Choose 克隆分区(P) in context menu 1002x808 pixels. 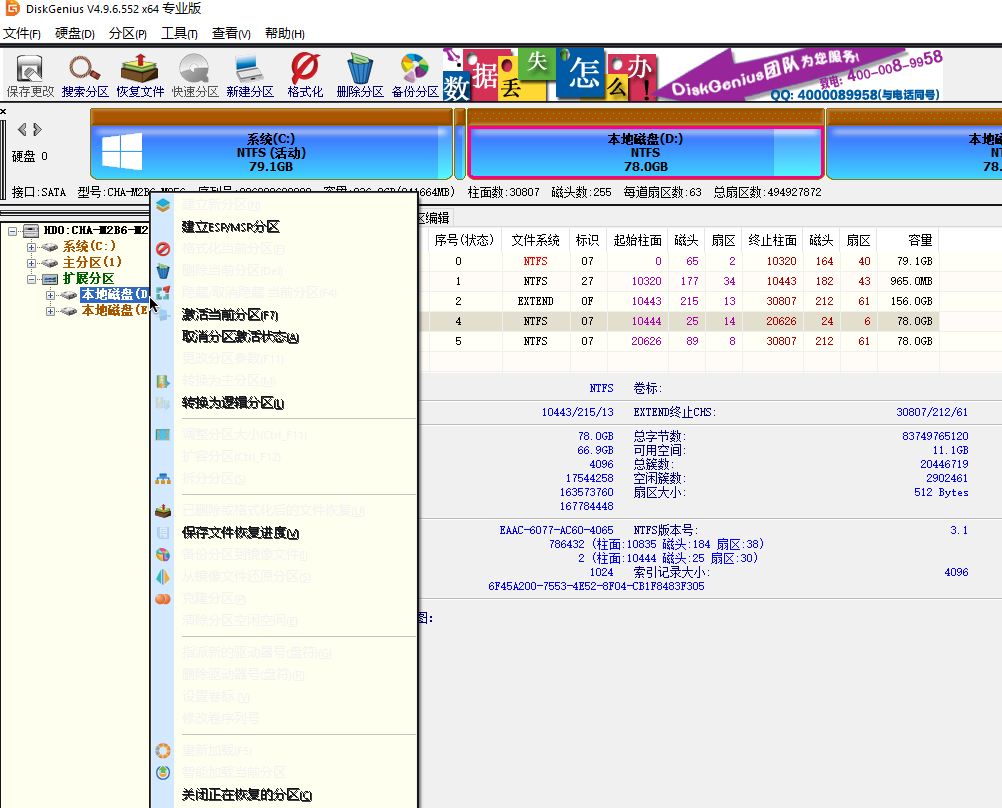(213, 599)
